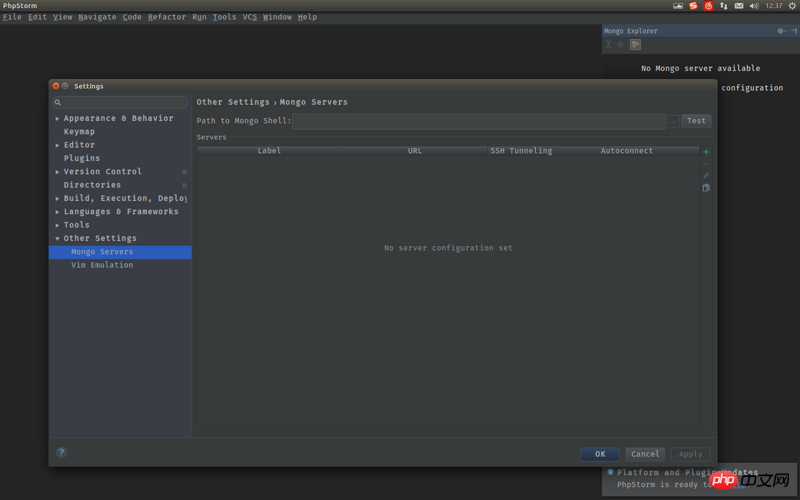Open Mongo server configuration from explorer toolbar
The height and width of the screenshot is (500, 800).
(x=635, y=45)
